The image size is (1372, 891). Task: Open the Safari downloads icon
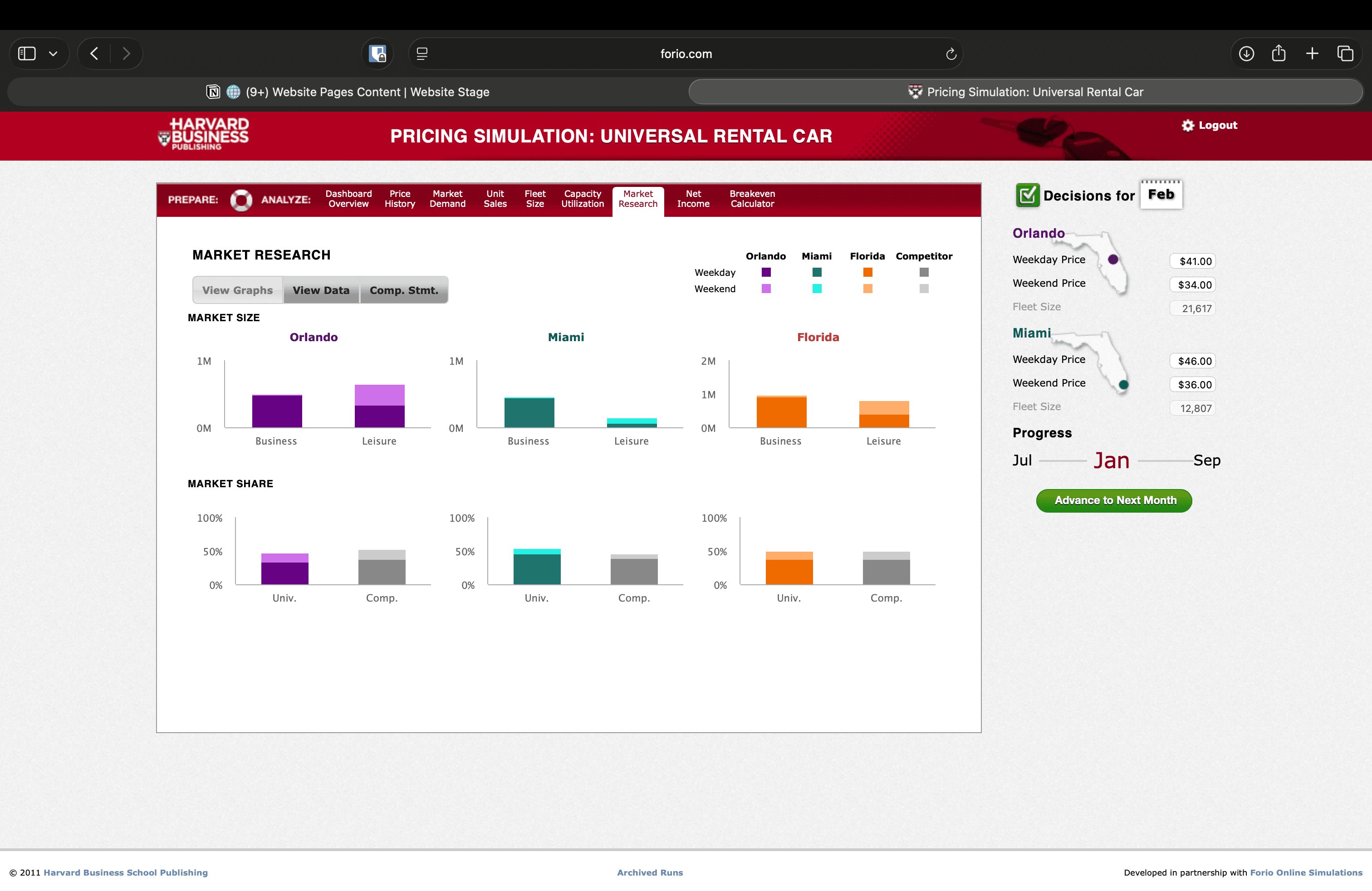(x=1246, y=54)
